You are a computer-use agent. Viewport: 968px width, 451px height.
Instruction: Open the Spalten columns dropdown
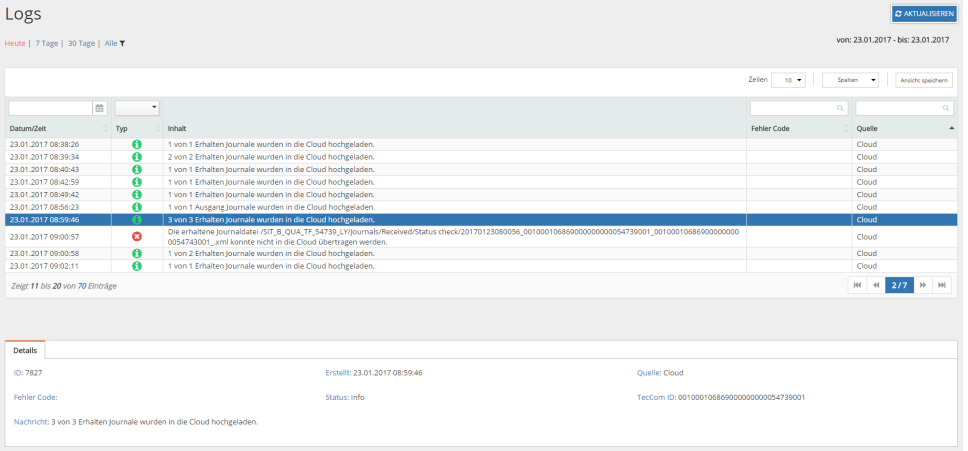850,80
